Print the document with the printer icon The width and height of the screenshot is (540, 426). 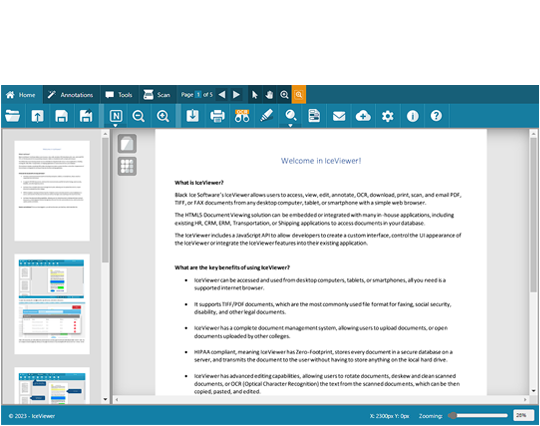click(217, 116)
